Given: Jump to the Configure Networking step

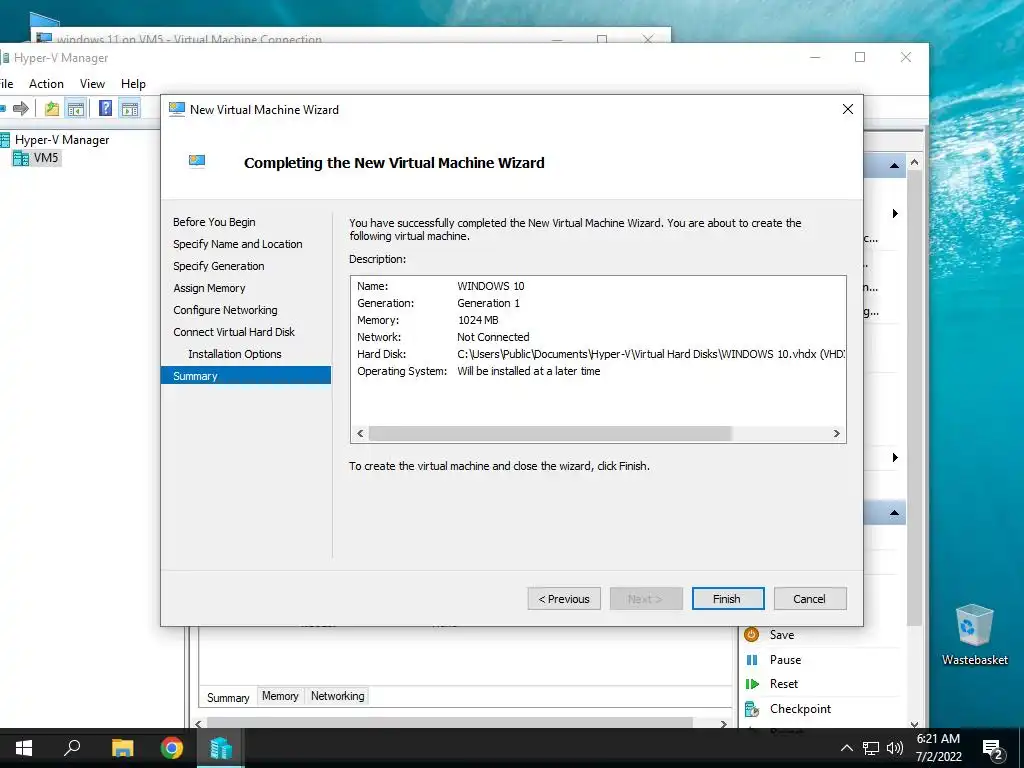Looking at the screenshot, I should point(225,310).
